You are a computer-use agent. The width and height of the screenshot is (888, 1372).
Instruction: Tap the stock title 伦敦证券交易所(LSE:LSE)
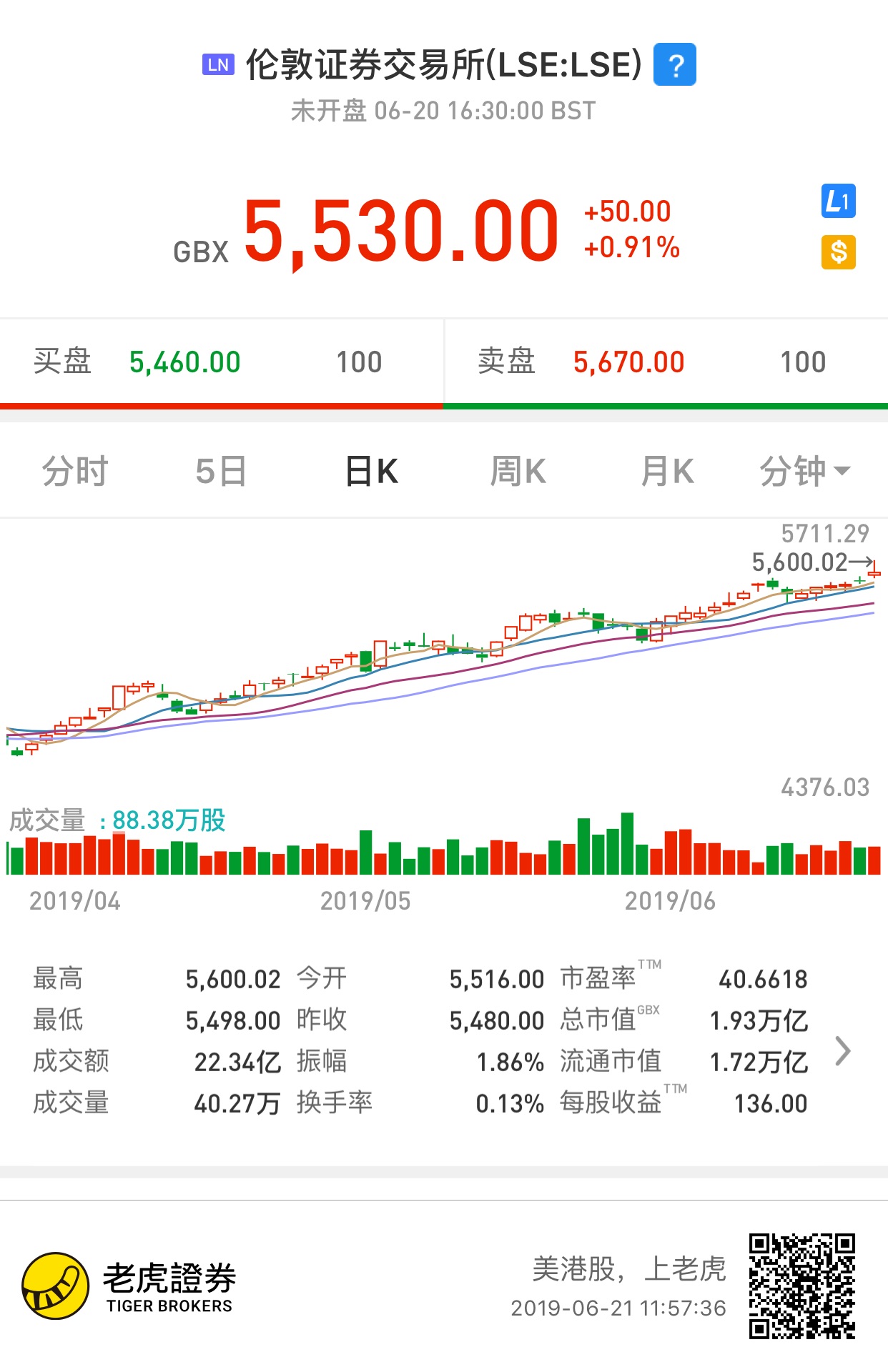(x=444, y=65)
